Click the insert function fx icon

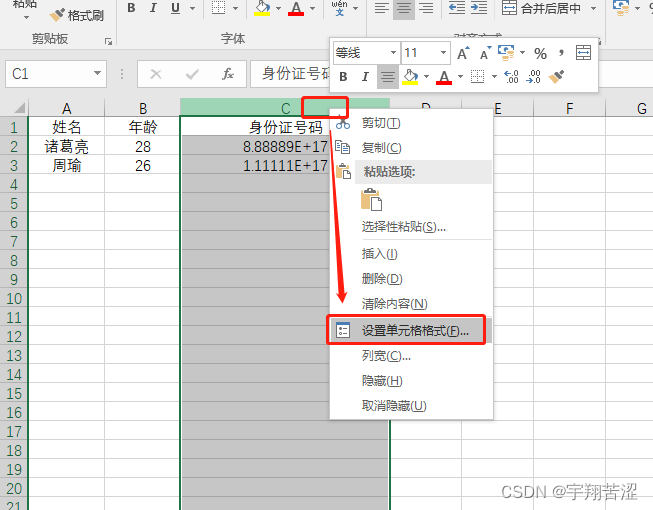(x=228, y=74)
